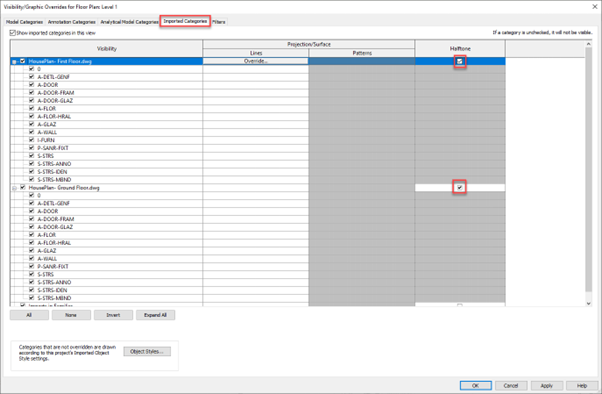Select the Imported Categories tab
The image size is (602, 394).
point(185,21)
